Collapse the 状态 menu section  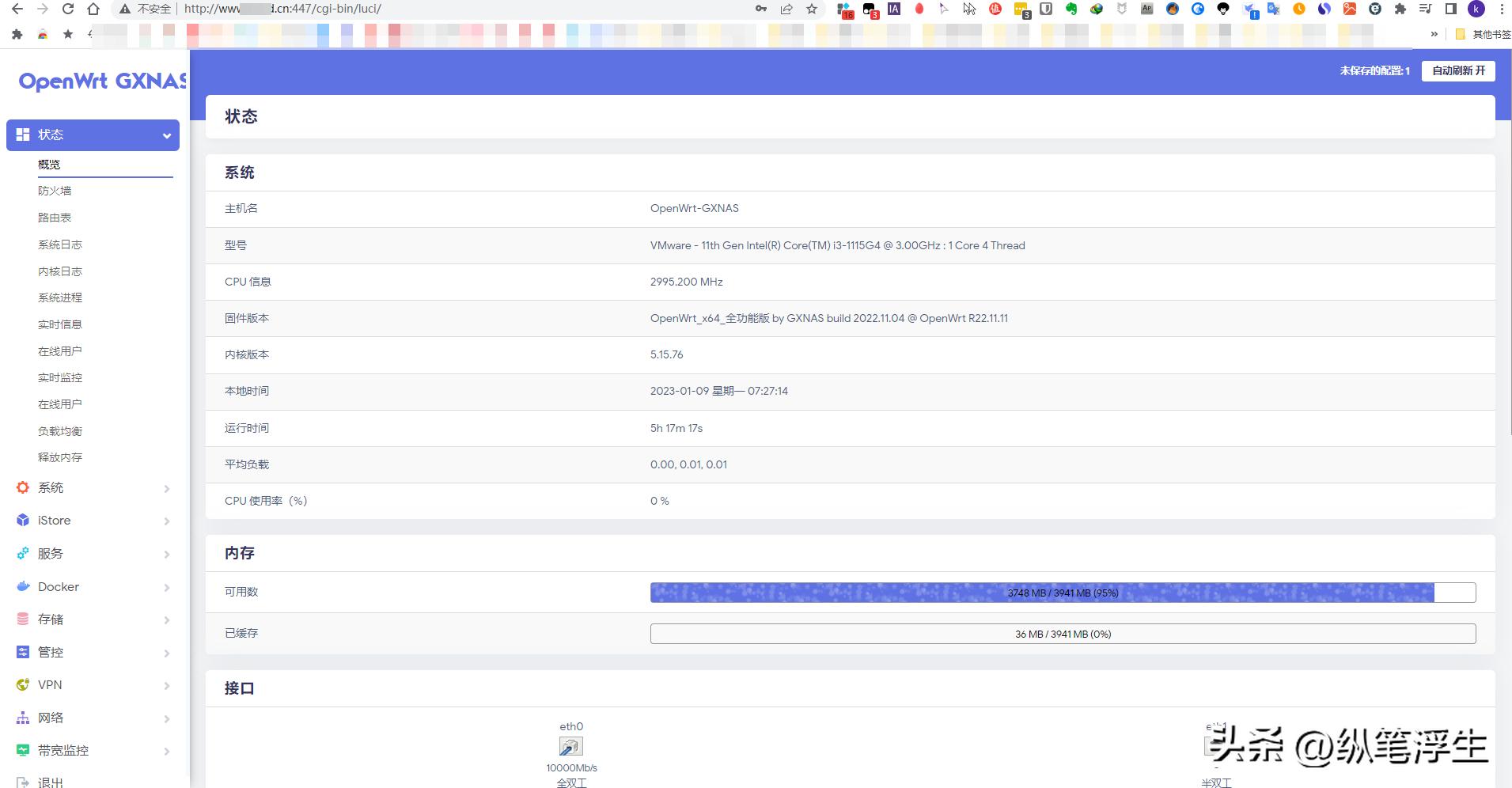167,135
